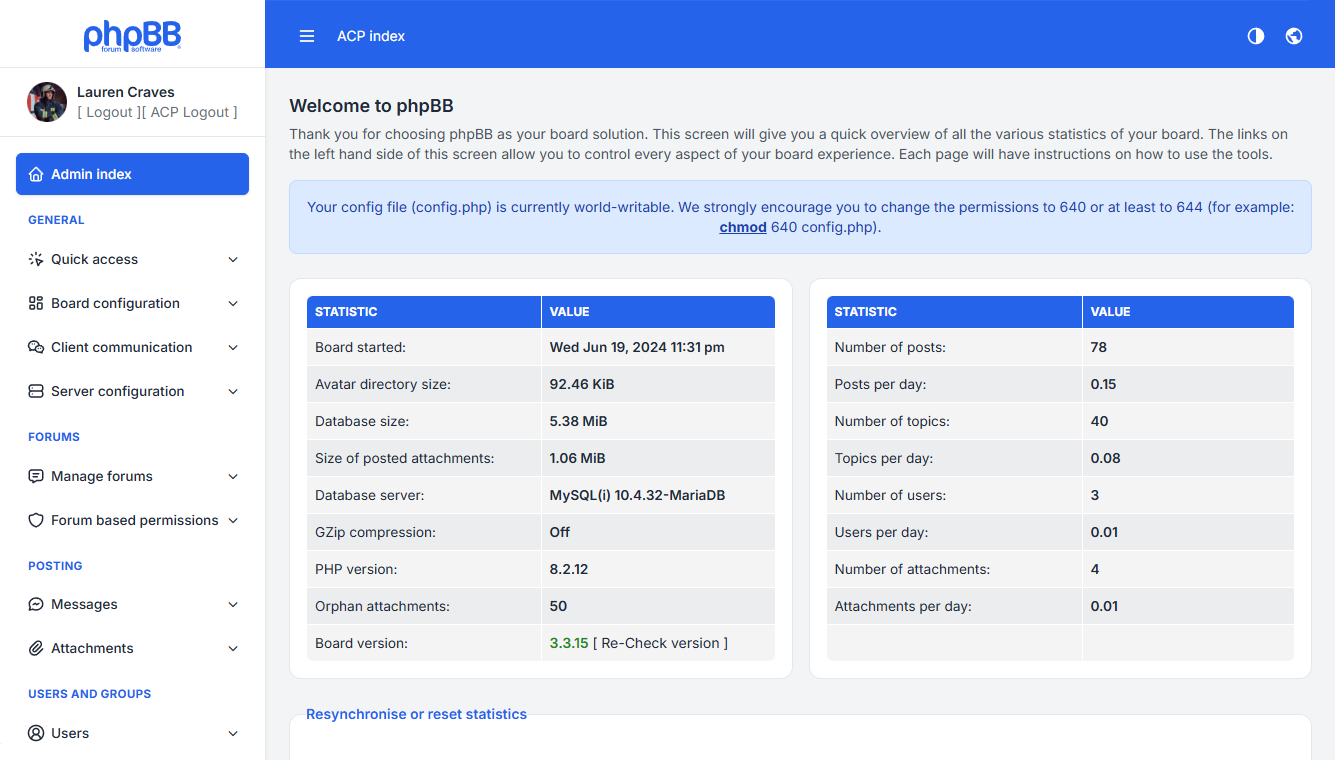Expand the Manage forums chevron
The width and height of the screenshot is (1335, 760).
[233, 476]
